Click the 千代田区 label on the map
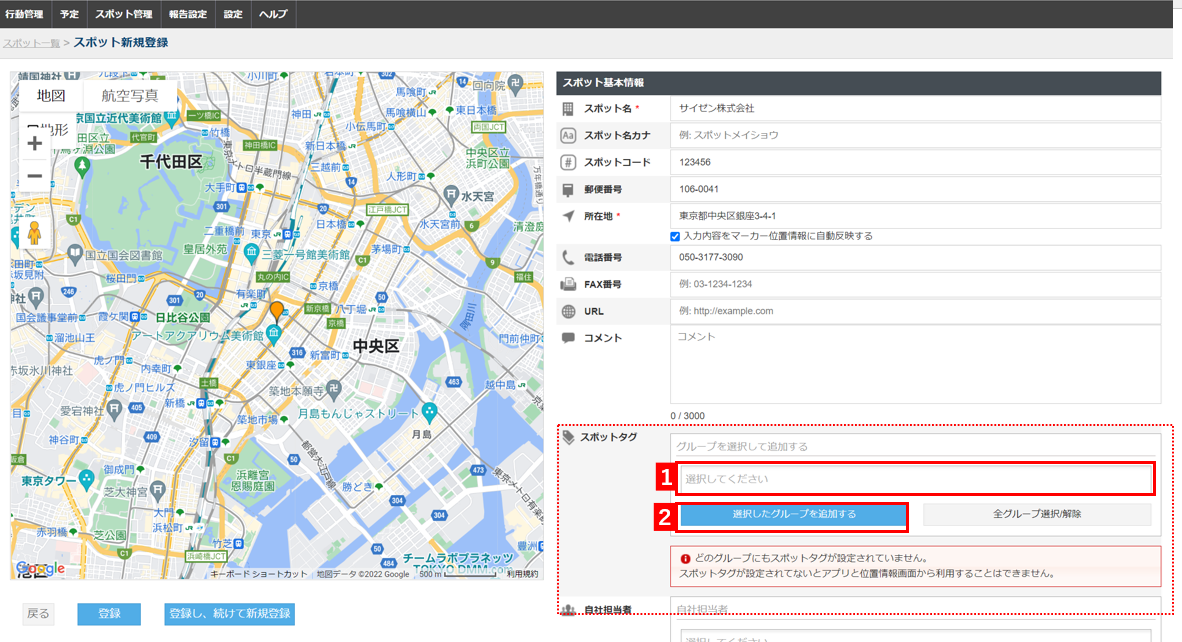This screenshot has height=642, width=1182. [170, 161]
